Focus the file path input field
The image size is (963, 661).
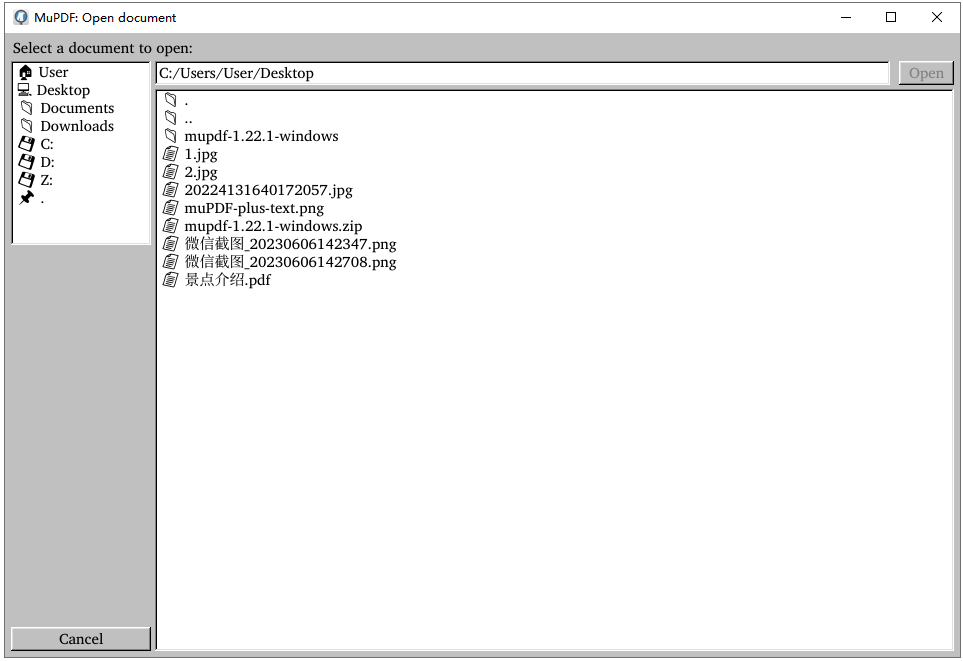point(521,73)
